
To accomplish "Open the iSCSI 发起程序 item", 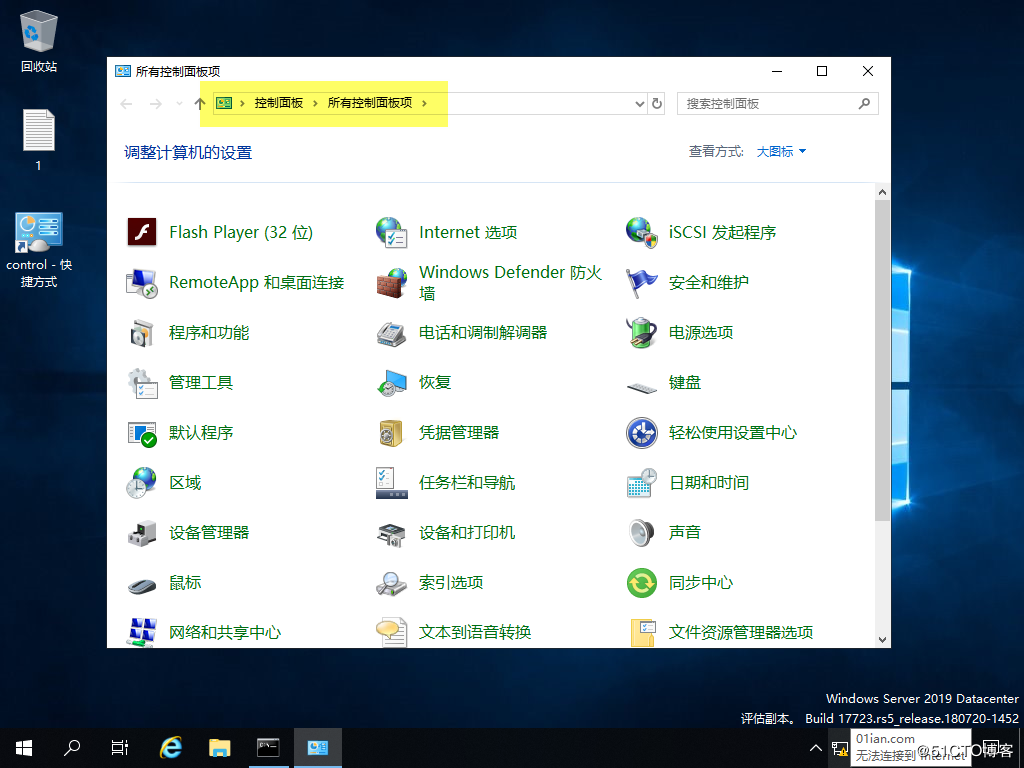I will click(722, 232).
